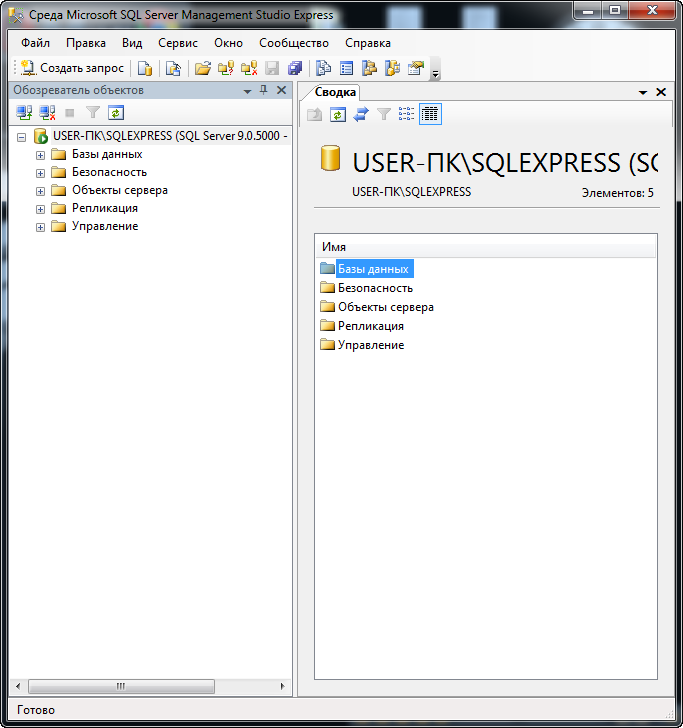Open Registered Servers toolbar icon

(324, 69)
